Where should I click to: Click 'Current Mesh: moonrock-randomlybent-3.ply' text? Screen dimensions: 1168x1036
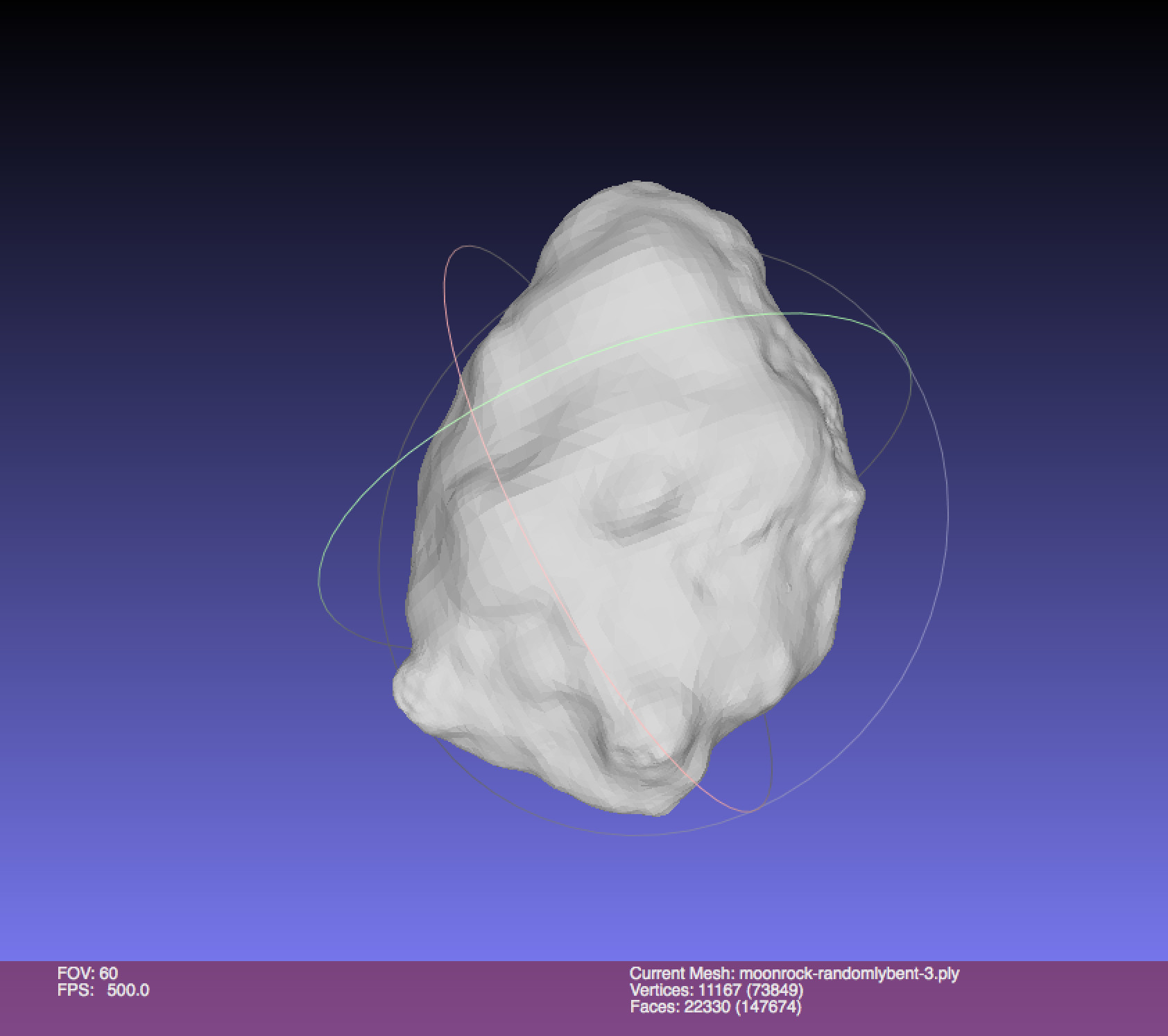[794, 973]
